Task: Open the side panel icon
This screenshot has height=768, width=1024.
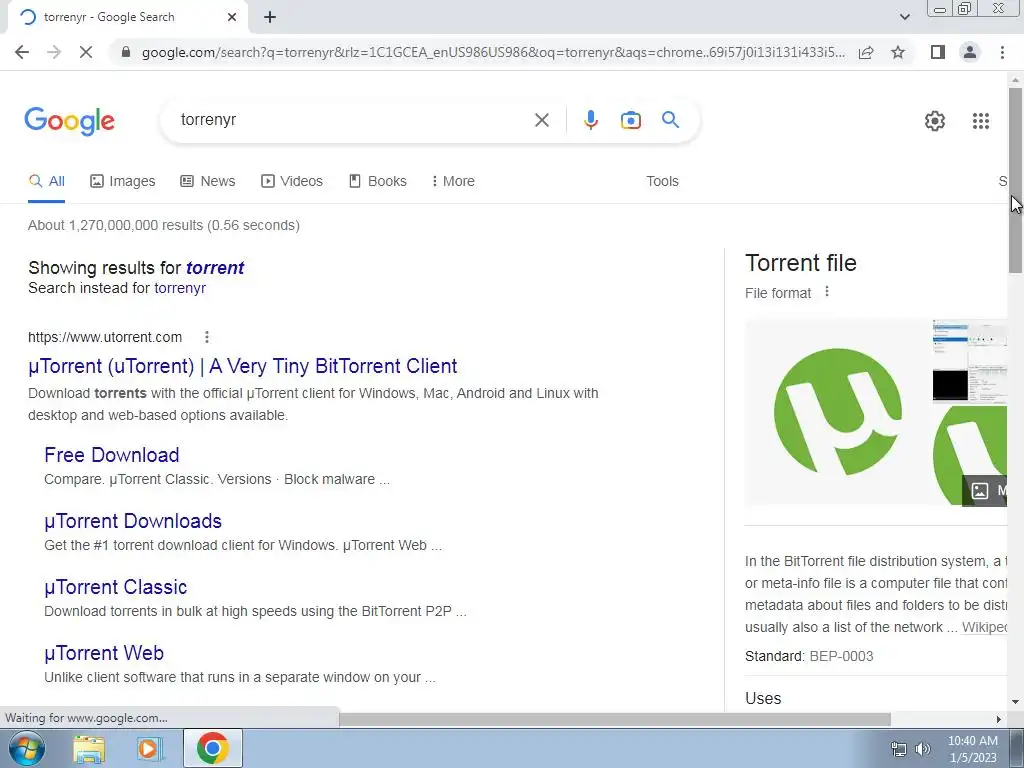Action: click(938, 52)
